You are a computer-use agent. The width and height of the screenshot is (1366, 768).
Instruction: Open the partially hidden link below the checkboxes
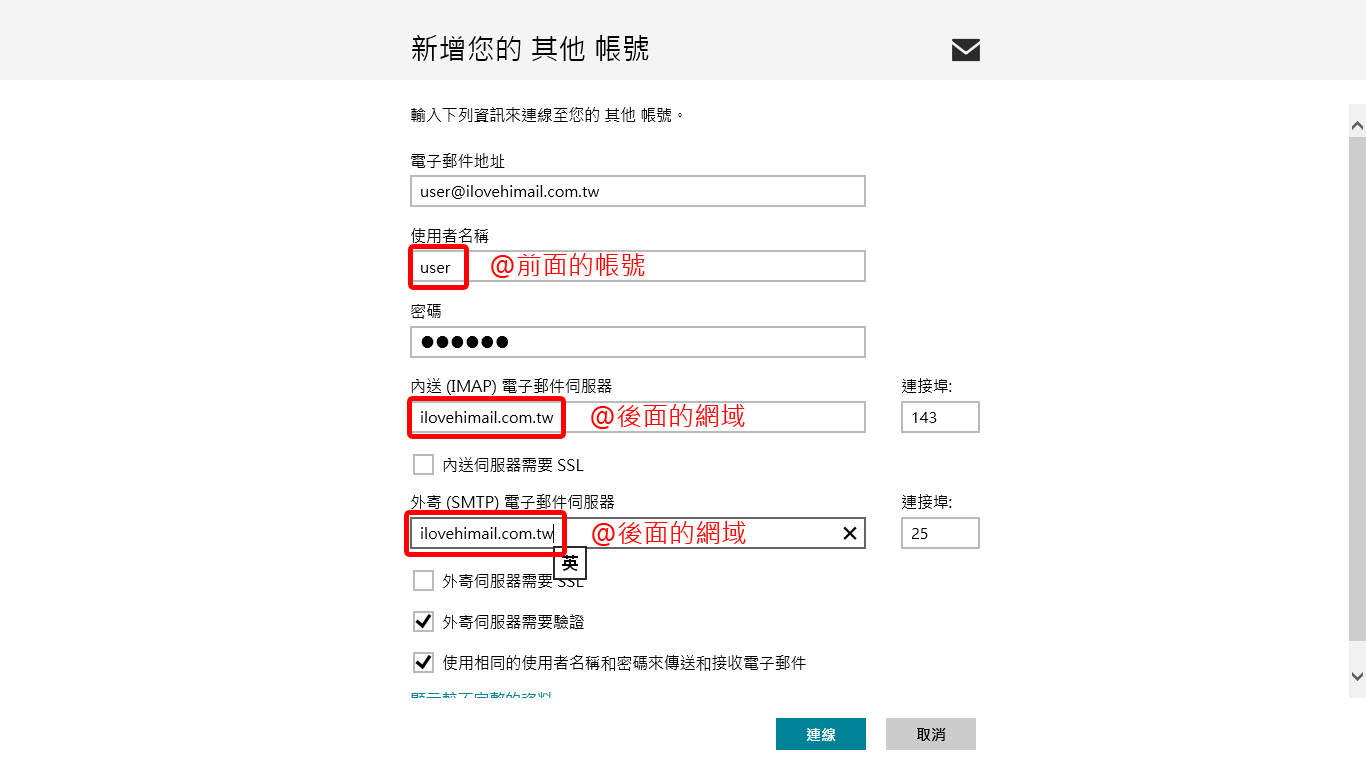(481, 696)
